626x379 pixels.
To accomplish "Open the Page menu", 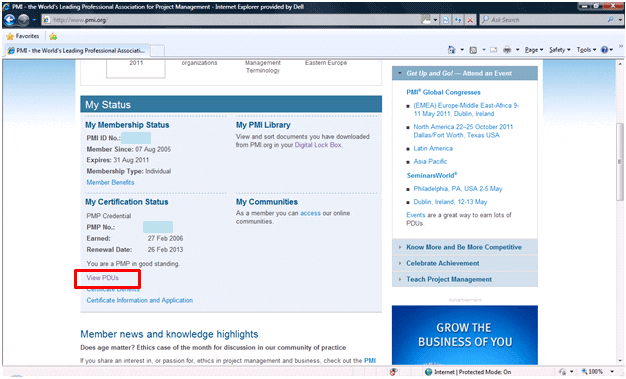I will [534, 50].
